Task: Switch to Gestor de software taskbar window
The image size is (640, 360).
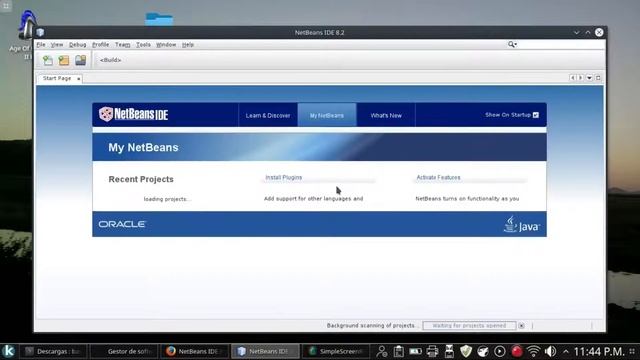Action: (x=124, y=351)
